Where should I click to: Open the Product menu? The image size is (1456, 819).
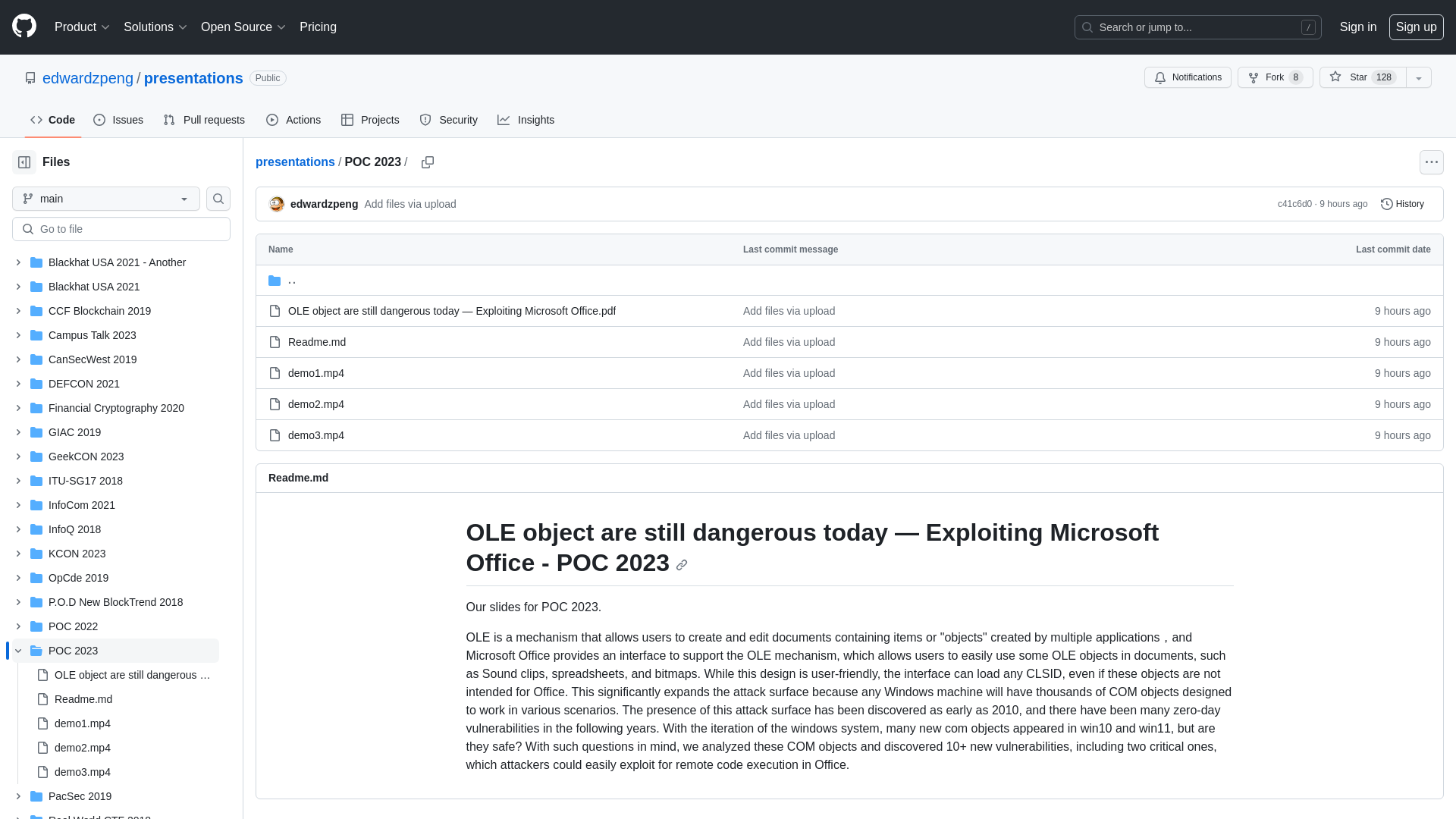[x=82, y=27]
